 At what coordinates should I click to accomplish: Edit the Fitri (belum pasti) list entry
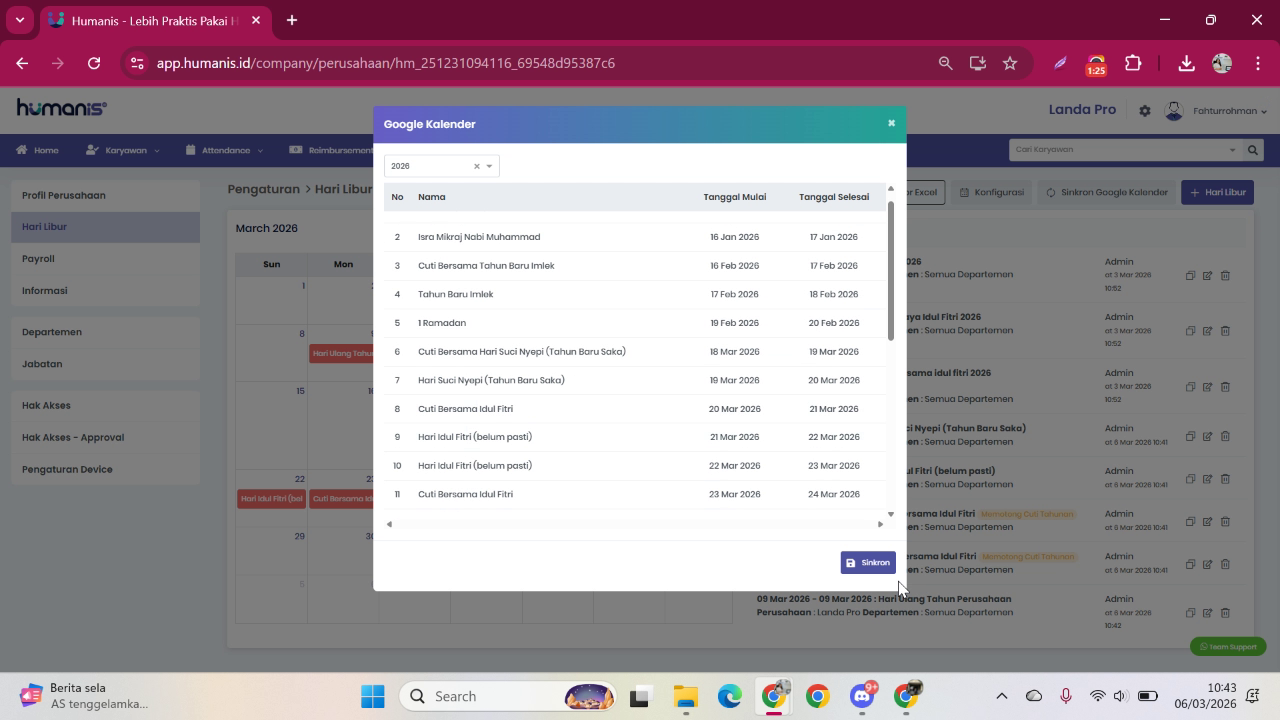click(x=1207, y=479)
